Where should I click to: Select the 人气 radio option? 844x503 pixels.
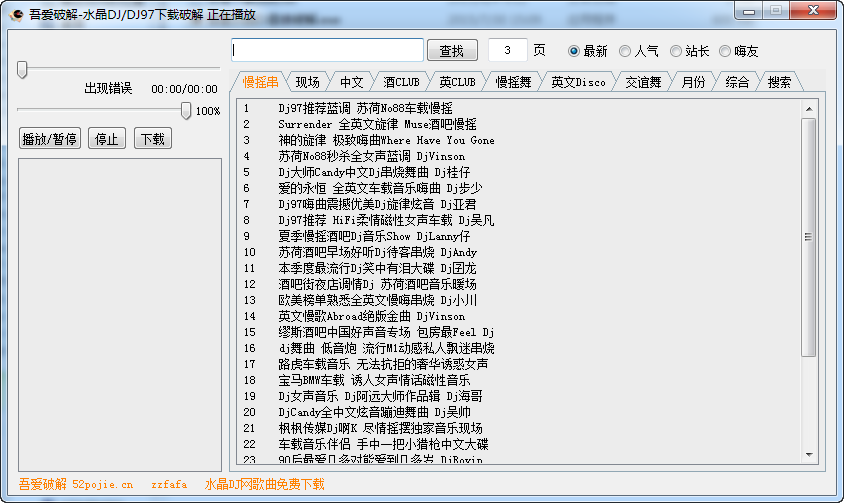[625, 51]
